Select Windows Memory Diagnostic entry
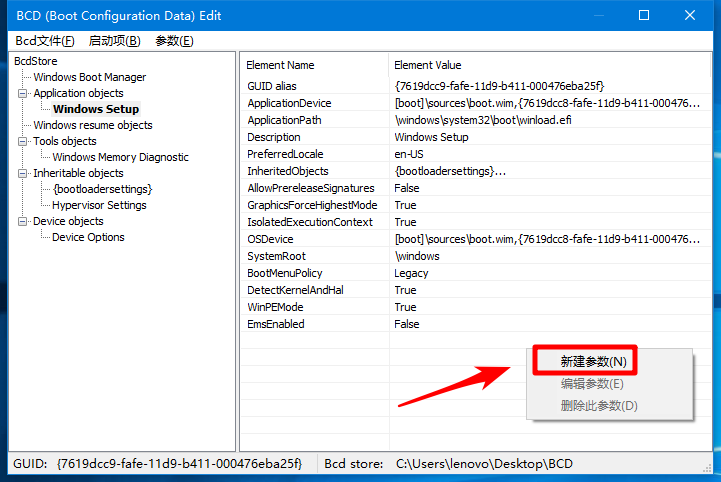 120,157
